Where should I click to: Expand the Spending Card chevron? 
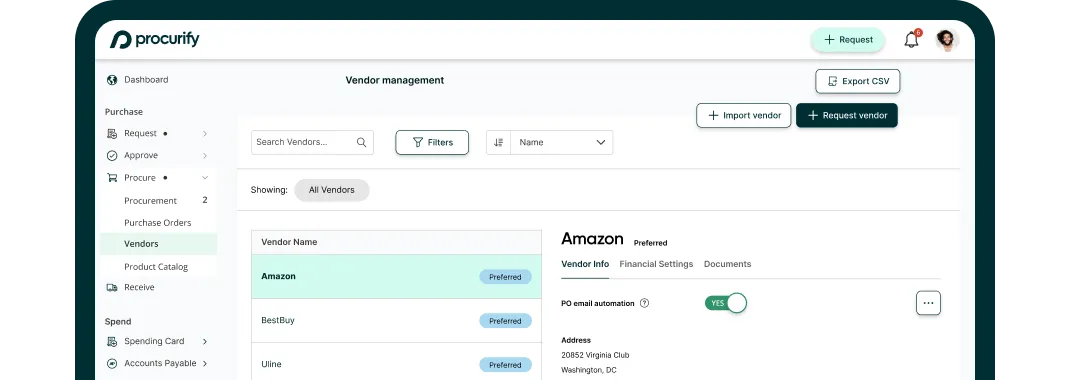pyautogui.click(x=205, y=341)
